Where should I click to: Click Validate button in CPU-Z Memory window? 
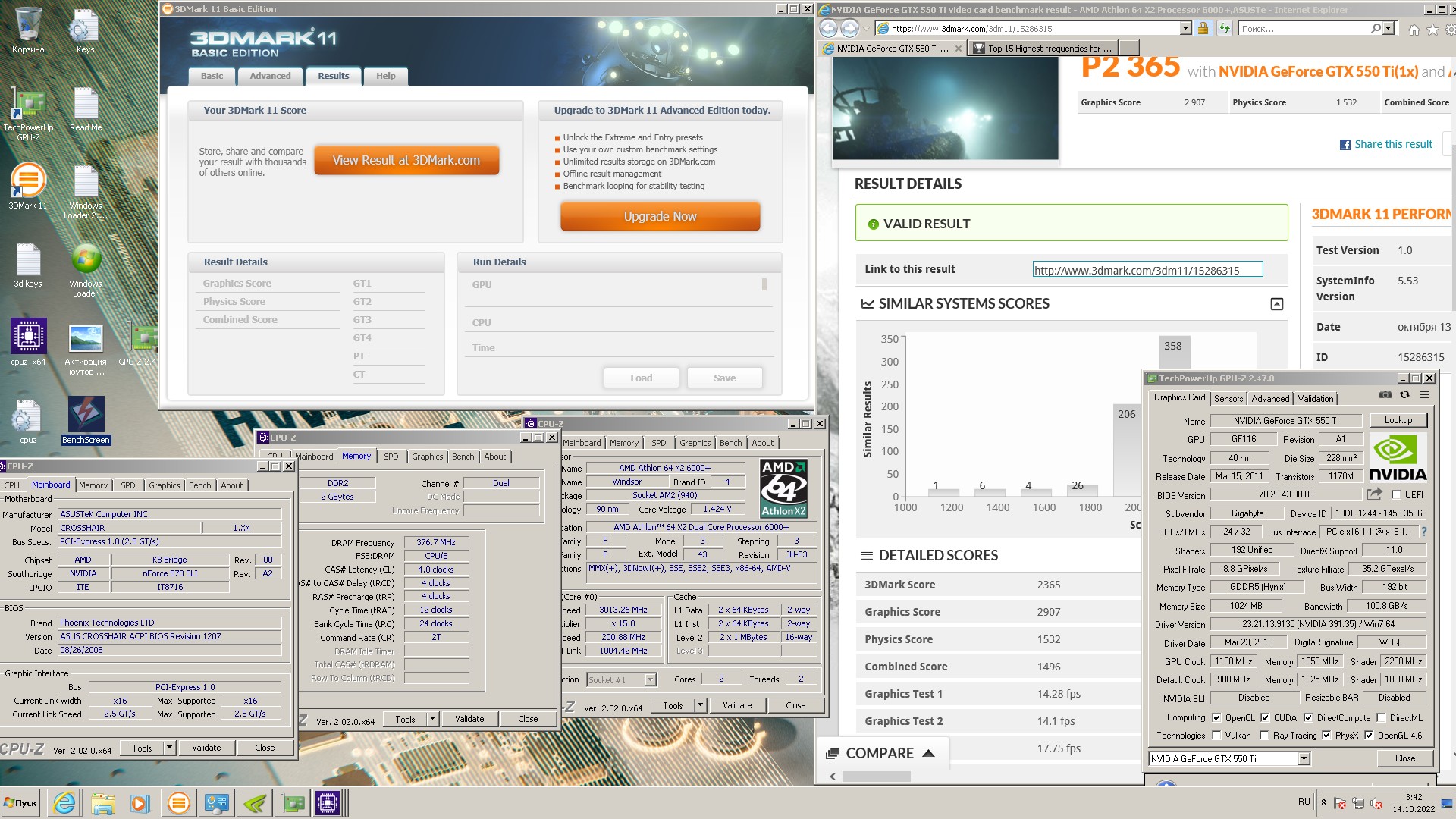(469, 719)
